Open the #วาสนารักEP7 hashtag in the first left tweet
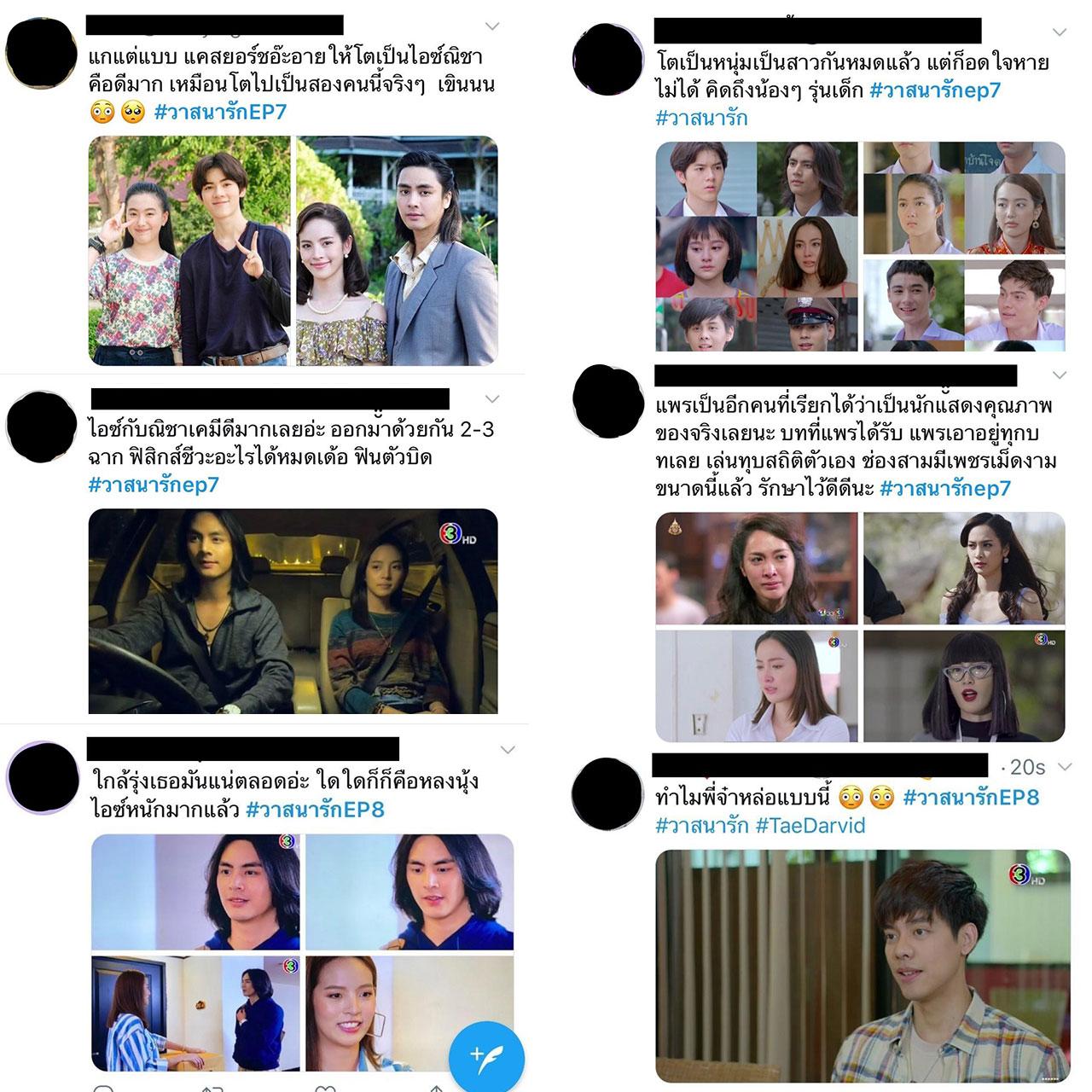The width and height of the screenshot is (1092, 1092). pos(220,112)
